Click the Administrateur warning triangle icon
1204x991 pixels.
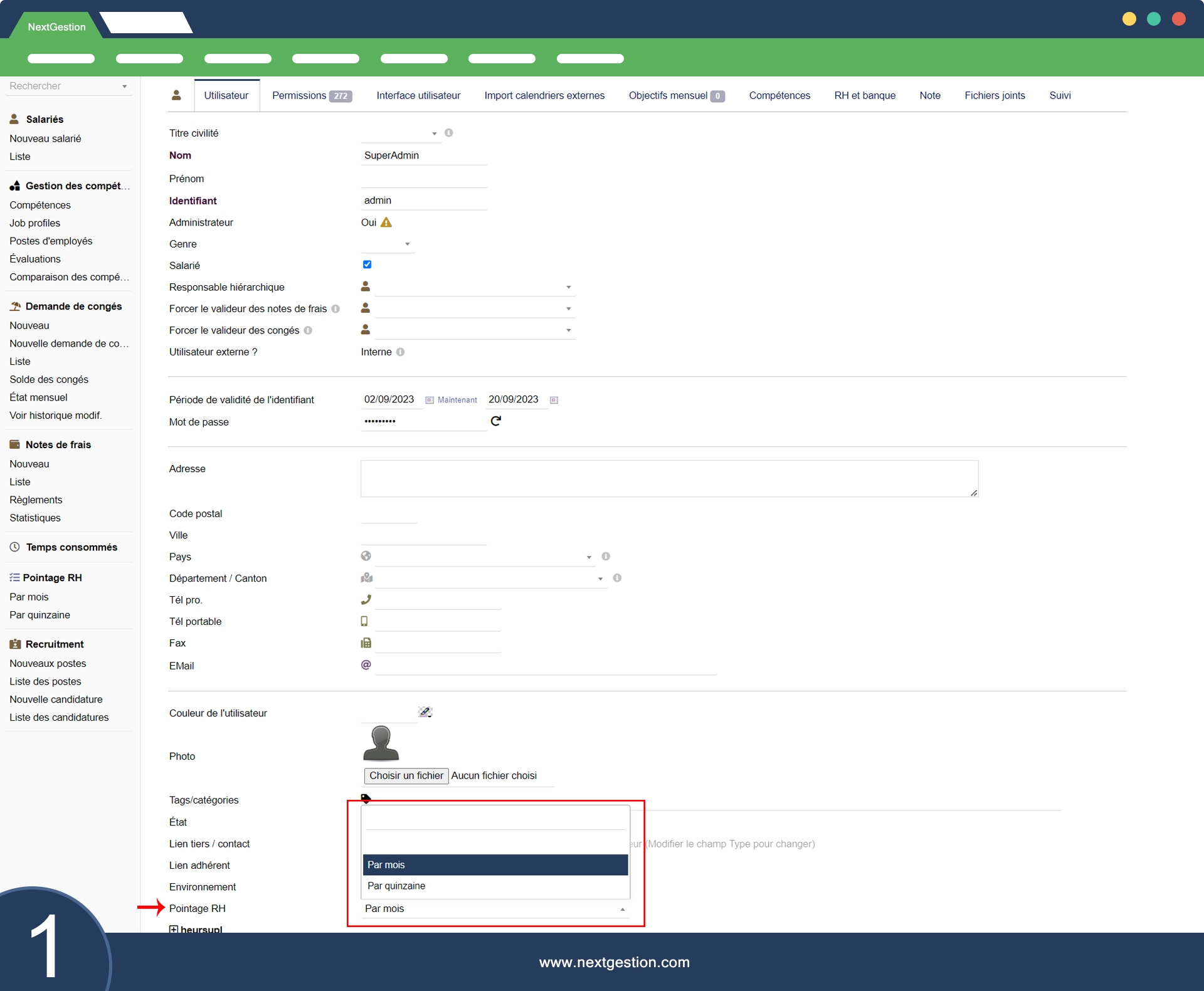pyautogui.click(x=386, y=223)
